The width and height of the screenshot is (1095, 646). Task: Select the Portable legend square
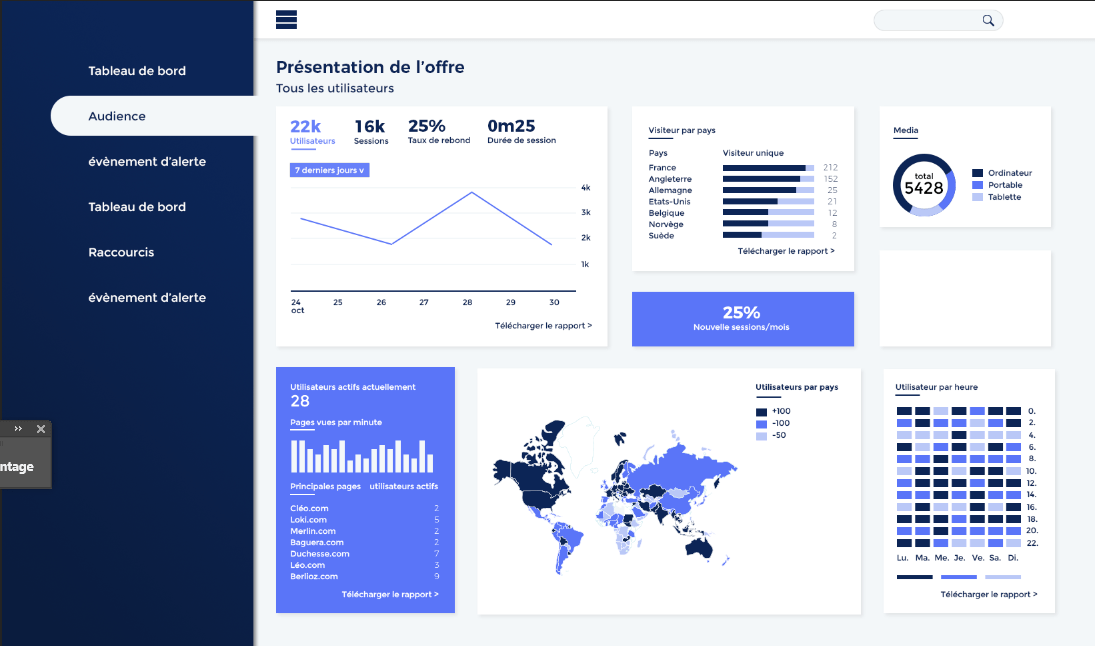[978, 185]
